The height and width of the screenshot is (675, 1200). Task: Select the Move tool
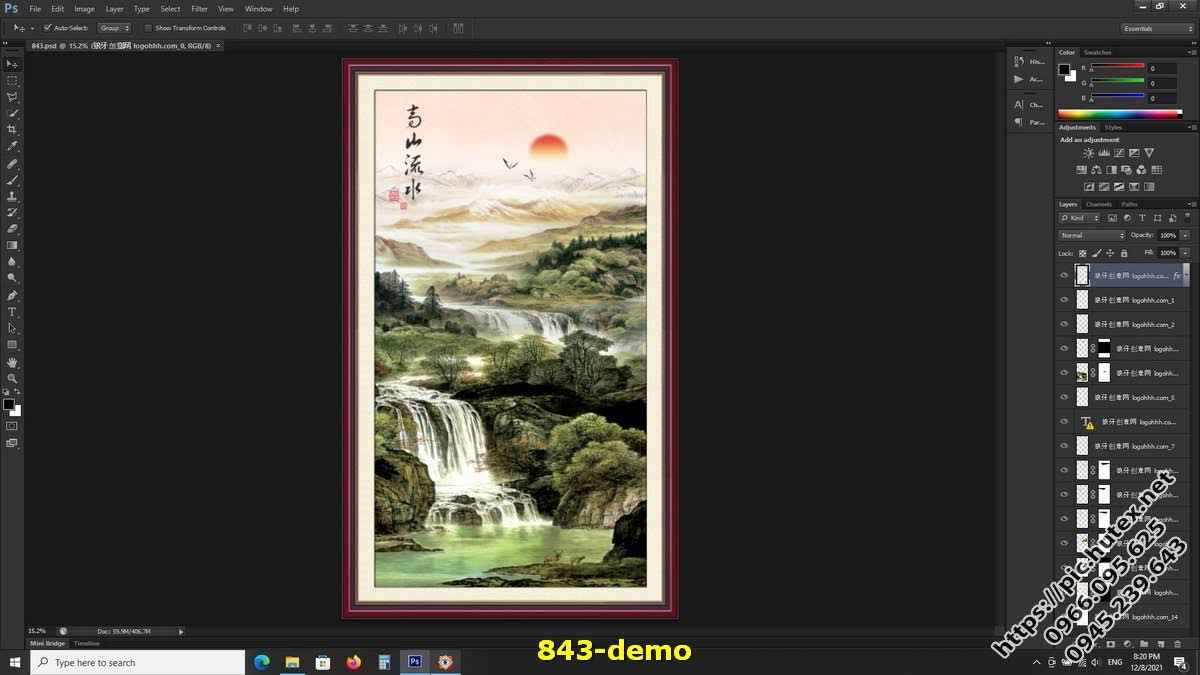(12, 64)
